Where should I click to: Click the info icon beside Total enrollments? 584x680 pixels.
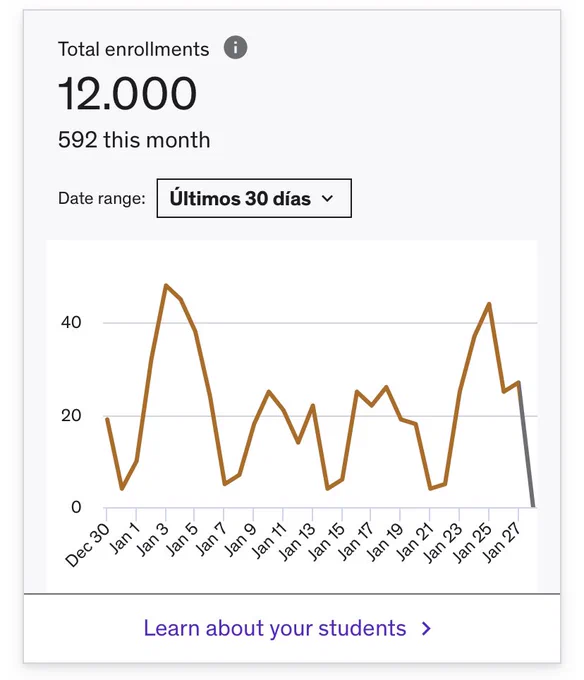click(235, 47)
